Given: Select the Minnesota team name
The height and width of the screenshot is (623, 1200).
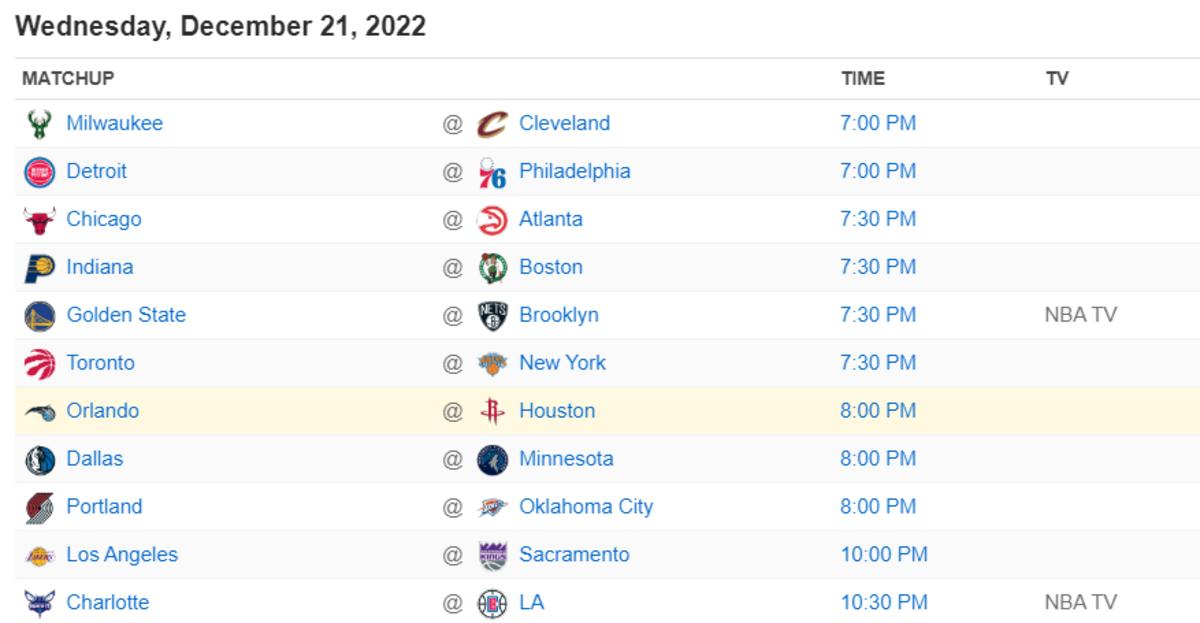Looking at the screenshot, I should 566,459.
